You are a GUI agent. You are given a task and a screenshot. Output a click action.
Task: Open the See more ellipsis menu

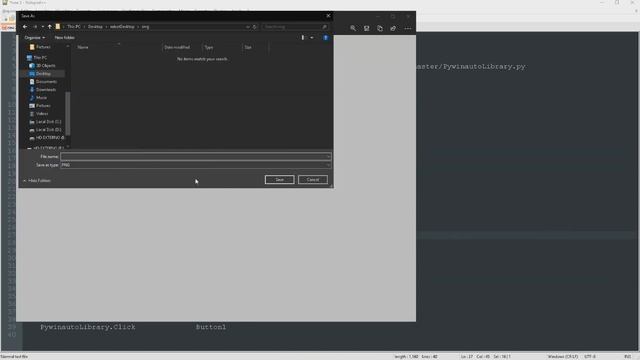click(408, 28)
